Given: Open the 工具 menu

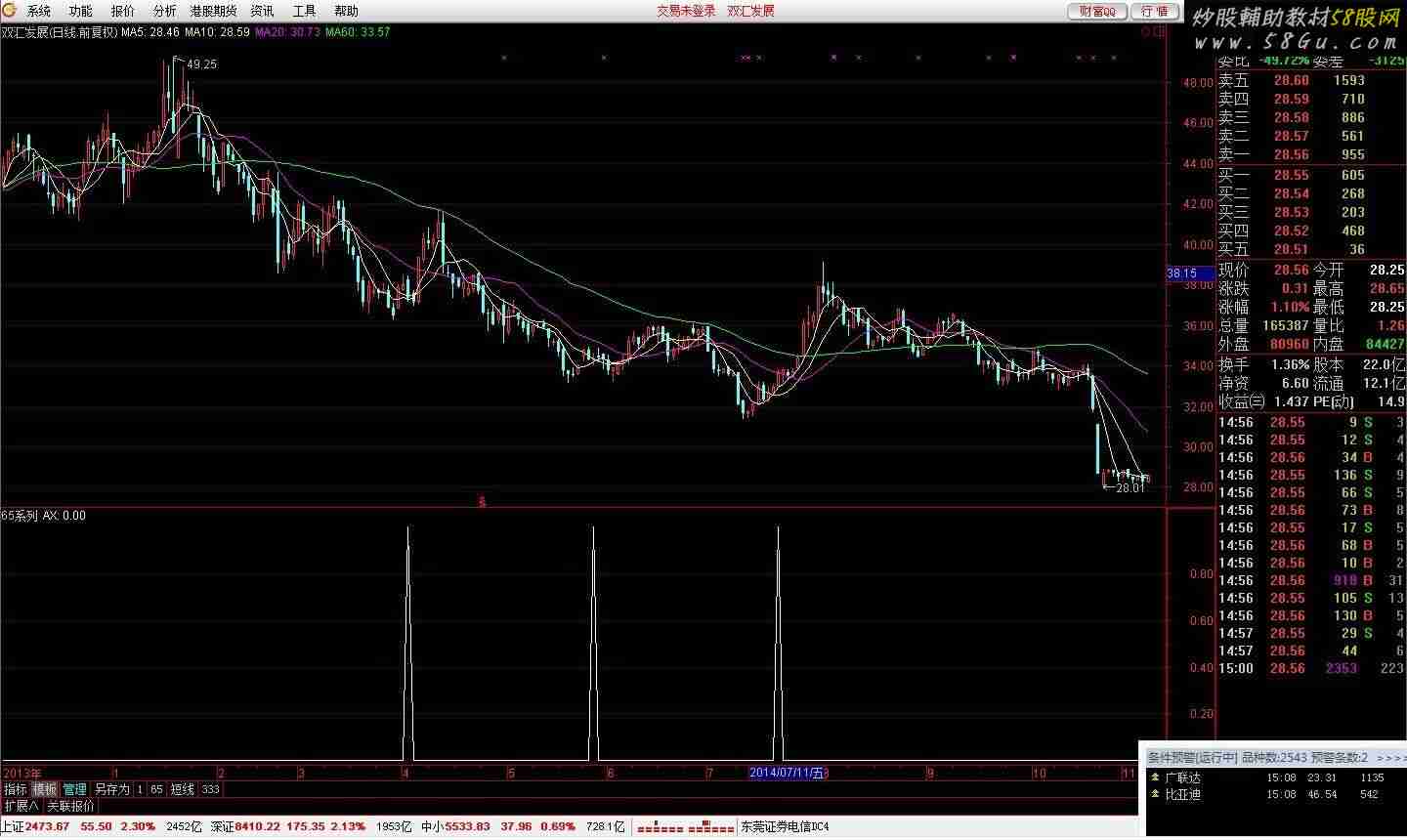Looking at the screenshot, I should [304, 11].
